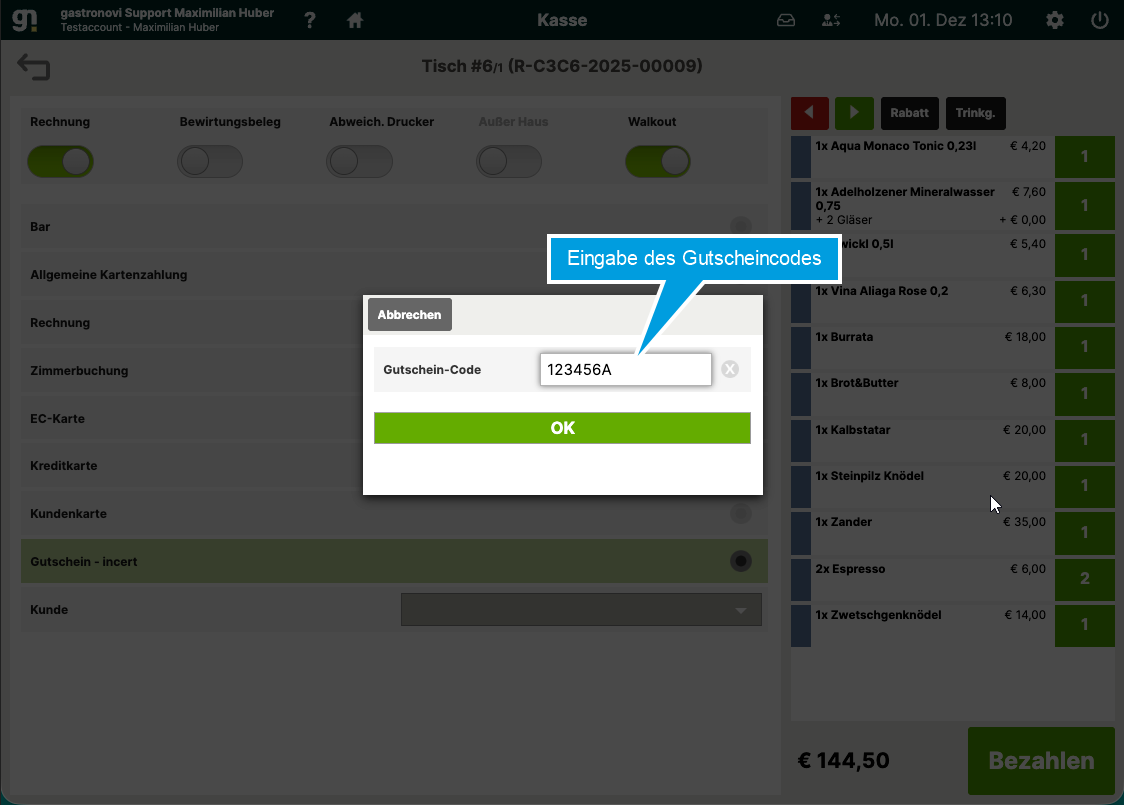This screenshot has height=805, width=1124.
Task: Click into the Gutschein-Code input field
Action: pos(625,369)
